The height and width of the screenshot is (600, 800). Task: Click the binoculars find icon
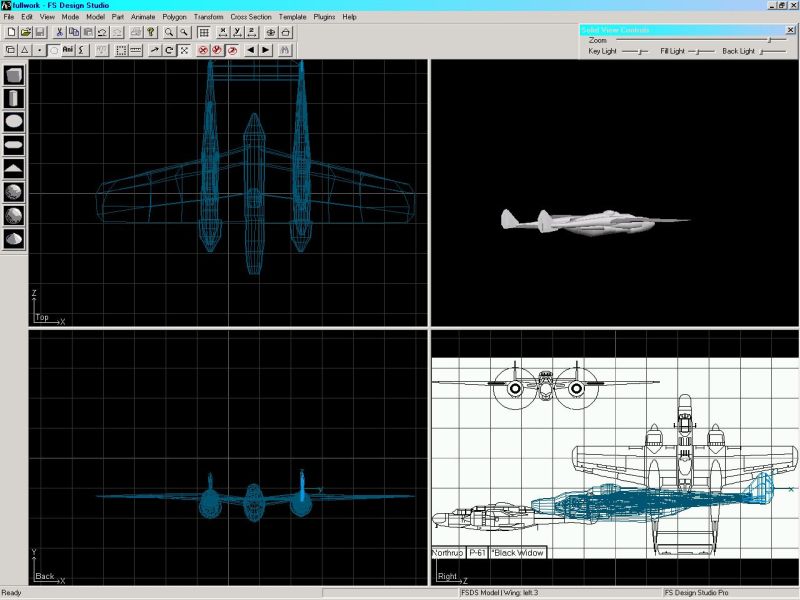coord(285,49)
